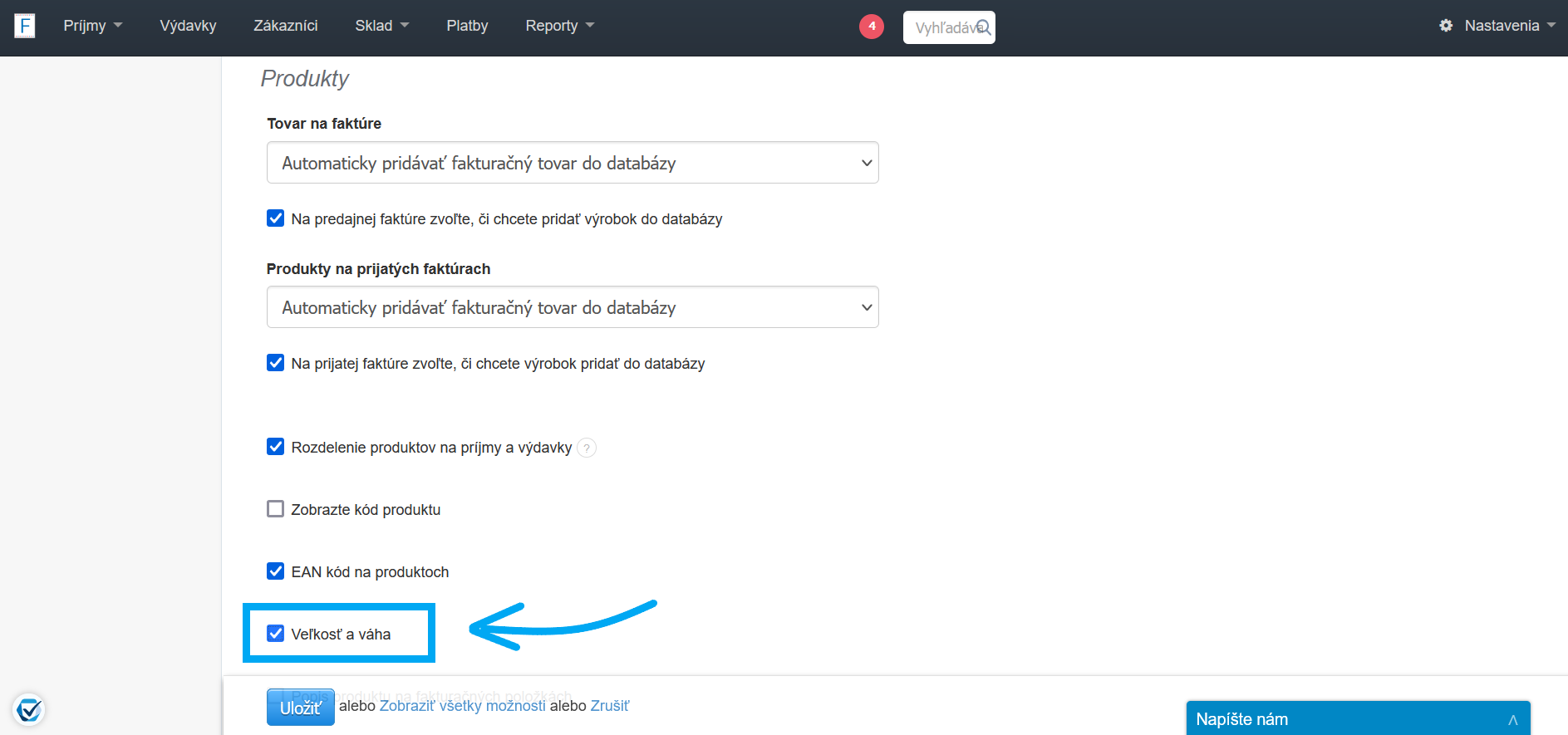Image resolution: width=1568 pixels, height=735 pixels.
Task: Go to Výdavky in the navigation bar
Action: tap(188, 26)
